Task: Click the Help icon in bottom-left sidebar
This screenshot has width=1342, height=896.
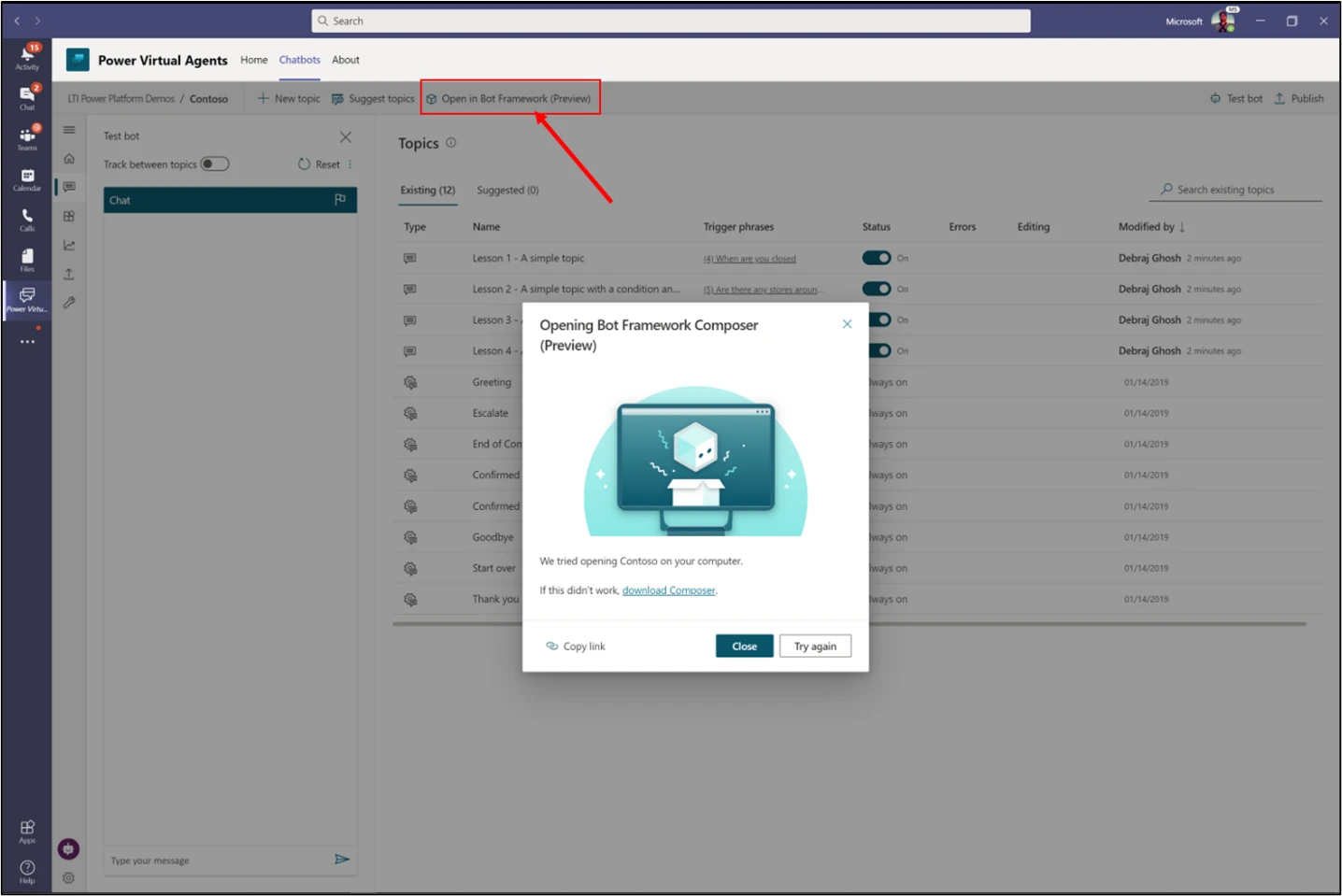Action: tap(27, 871)
